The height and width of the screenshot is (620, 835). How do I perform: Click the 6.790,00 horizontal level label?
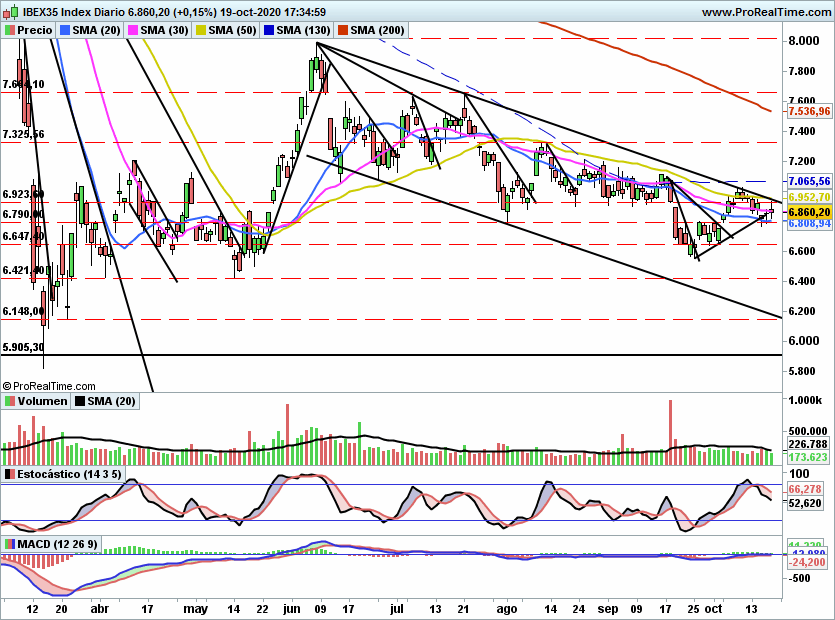23,214
